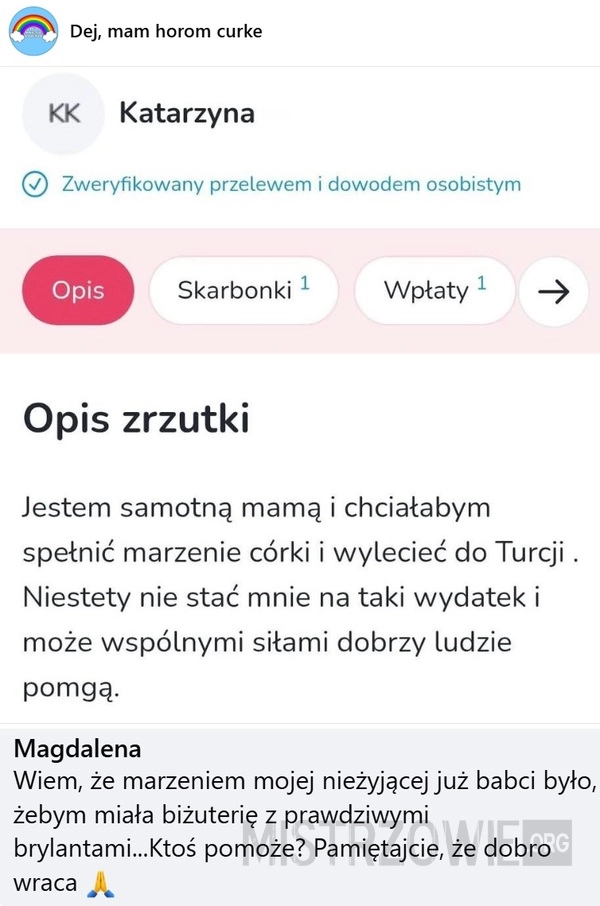The height and width of the screenshot is (906, 600).
Task: Open the rainbow page avatar
Action: coord(34,31)
